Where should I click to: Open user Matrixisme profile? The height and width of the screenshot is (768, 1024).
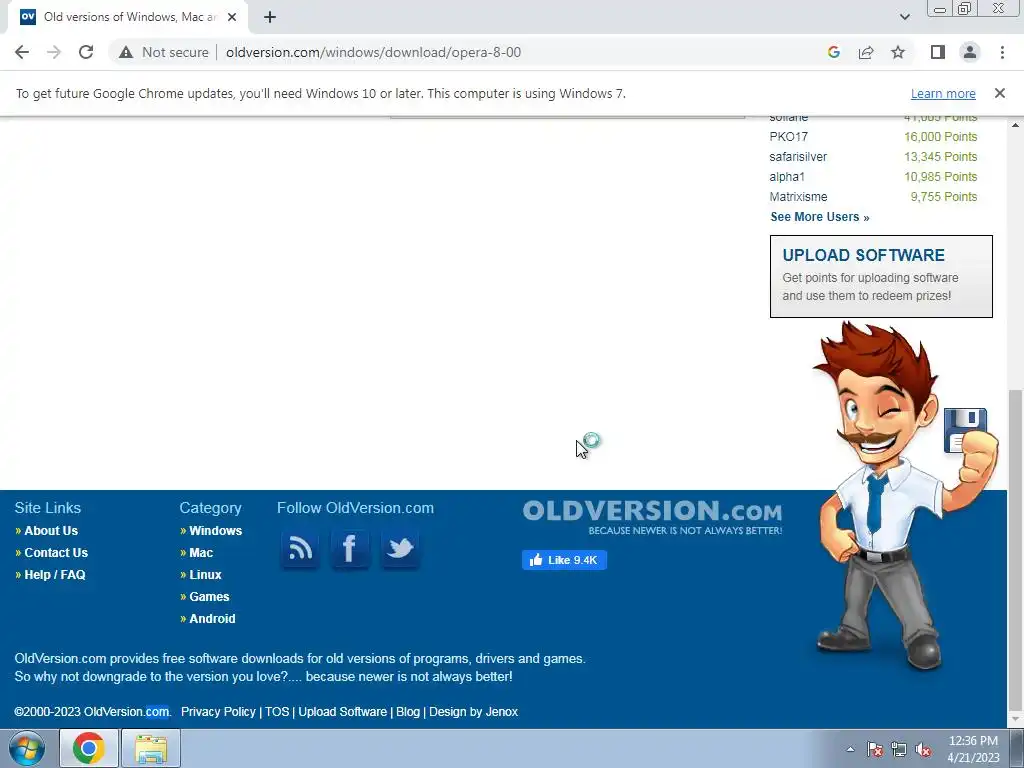click(798, 197)
